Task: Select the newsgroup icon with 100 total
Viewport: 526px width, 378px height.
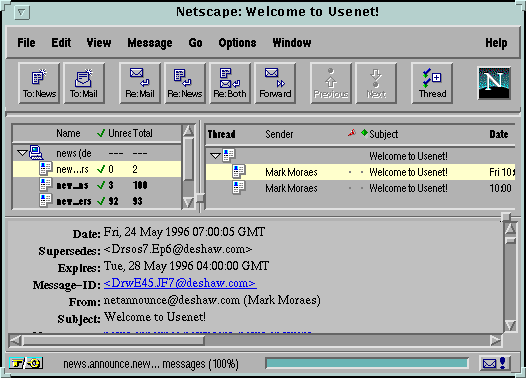Action: [45, 185]
